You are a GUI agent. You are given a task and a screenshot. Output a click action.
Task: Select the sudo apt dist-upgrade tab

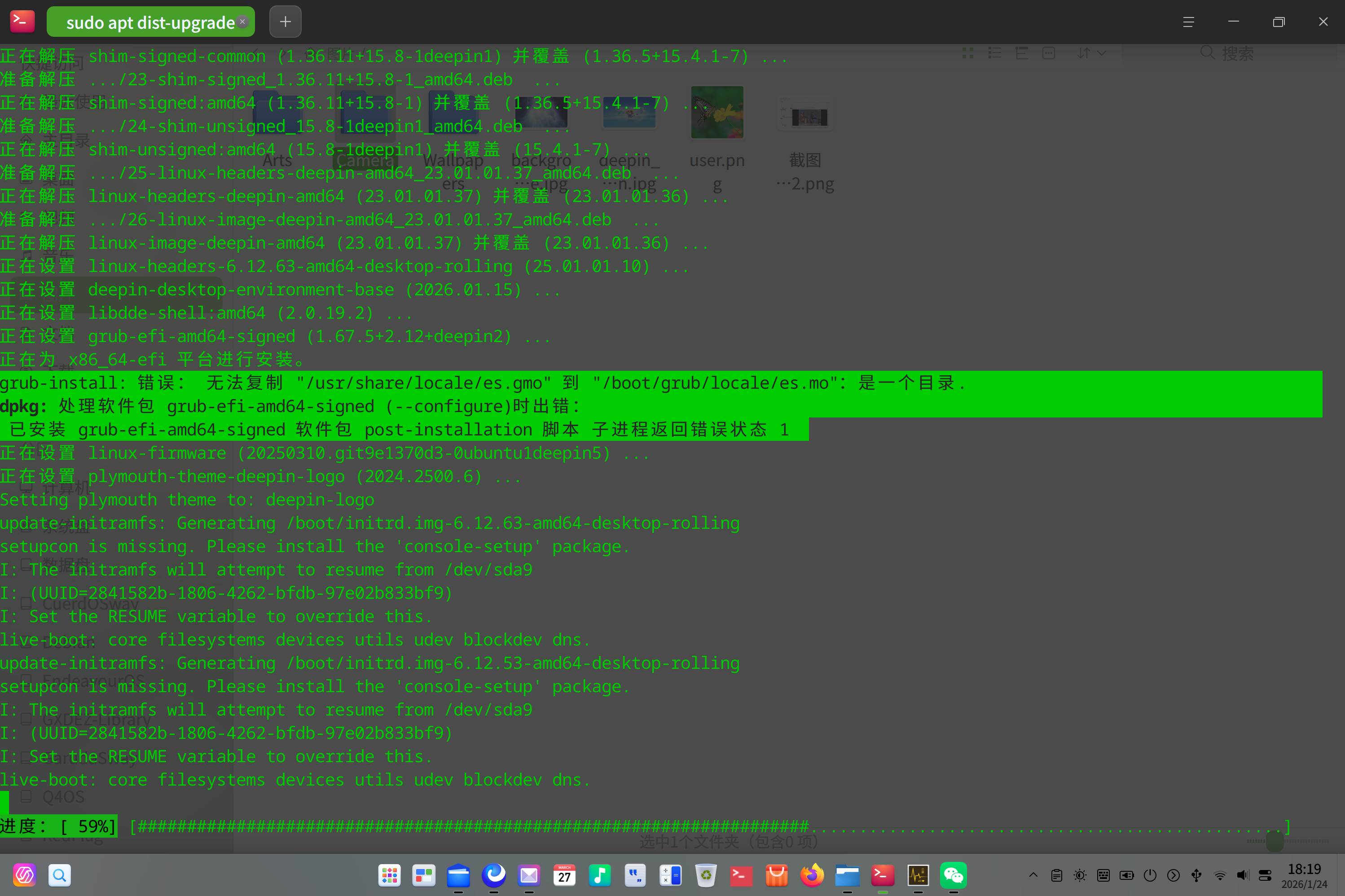[x=149, y=22]
